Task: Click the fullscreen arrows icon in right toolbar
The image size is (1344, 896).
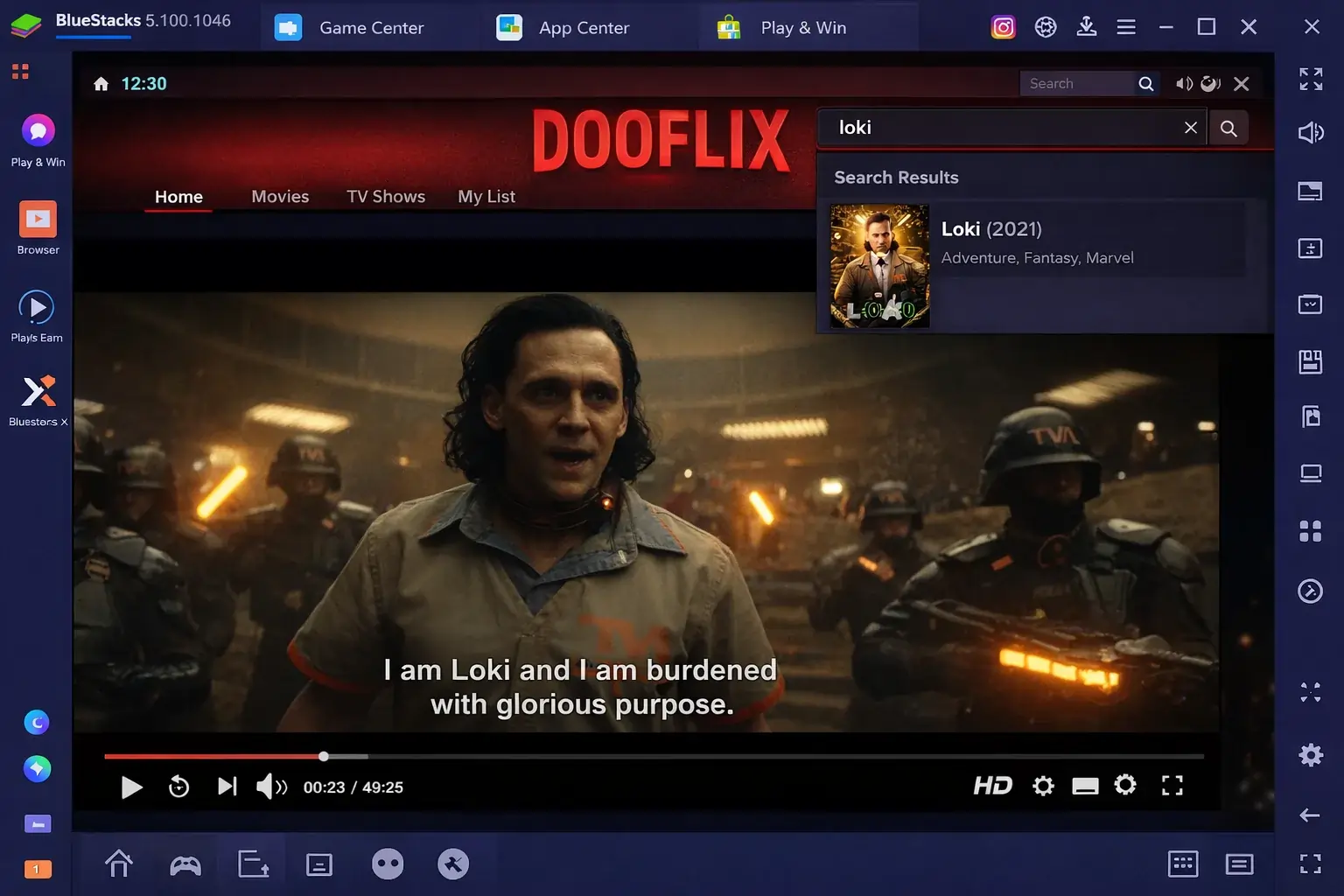Action: [1311, 79]
